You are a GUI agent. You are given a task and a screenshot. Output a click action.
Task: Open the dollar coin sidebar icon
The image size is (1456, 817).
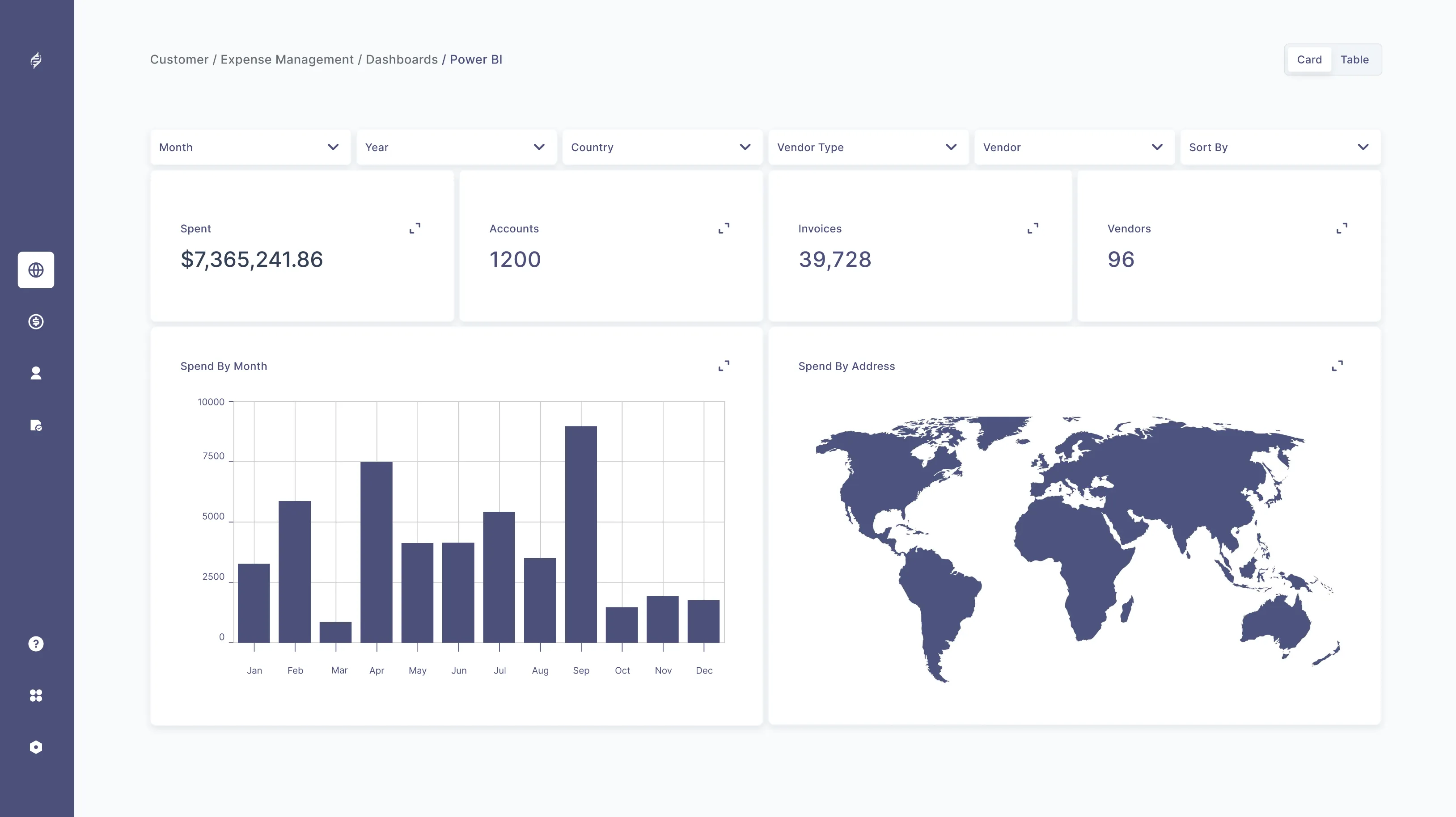coord(36,321)
